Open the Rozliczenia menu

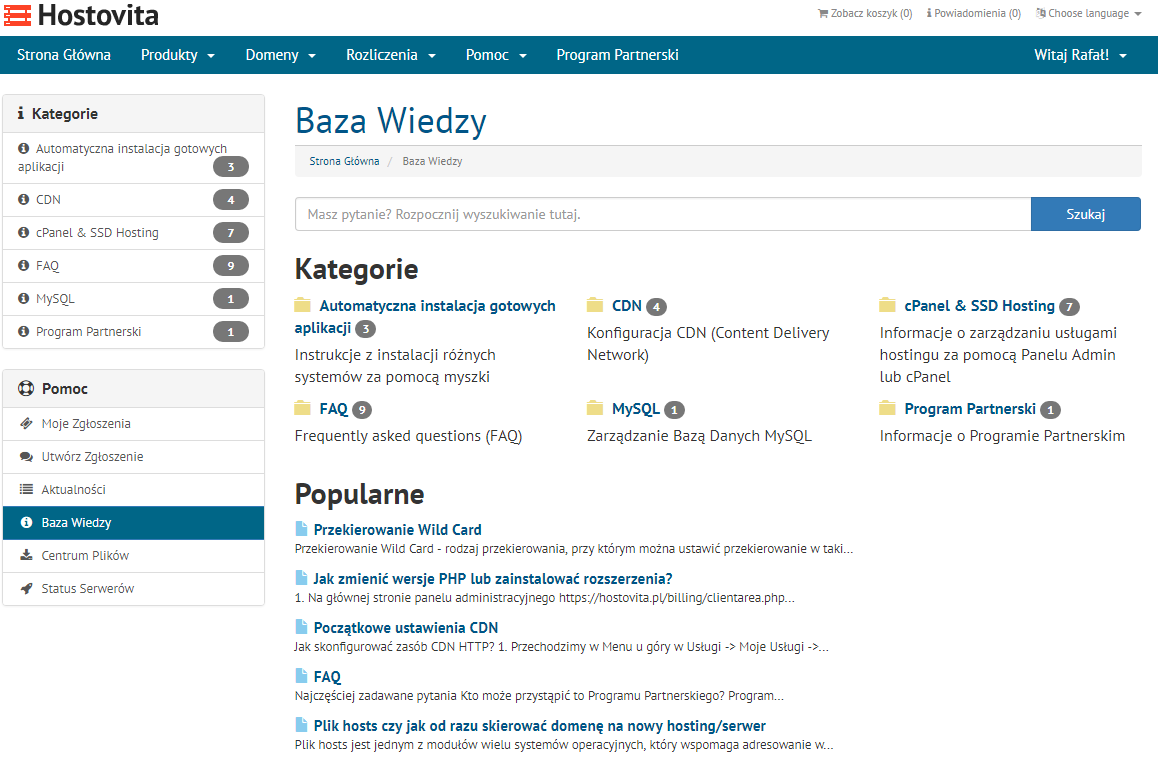pyautogui.click(x=391, y=55)
